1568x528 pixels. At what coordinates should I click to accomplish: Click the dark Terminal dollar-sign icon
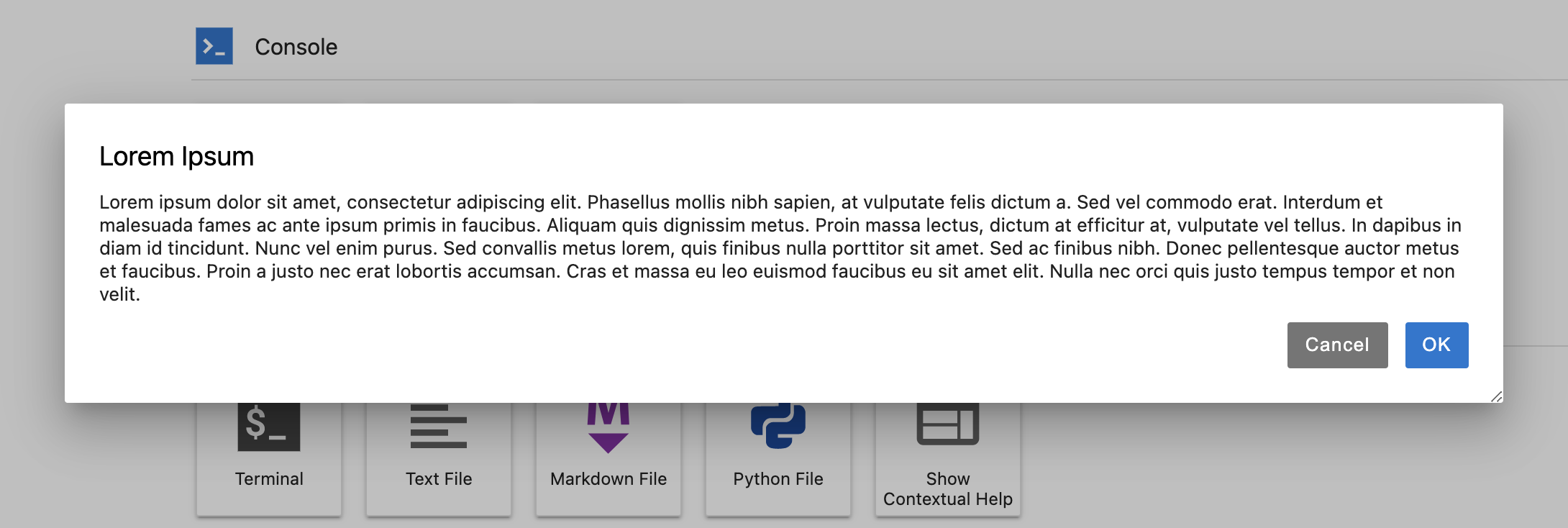coord(268,424)
